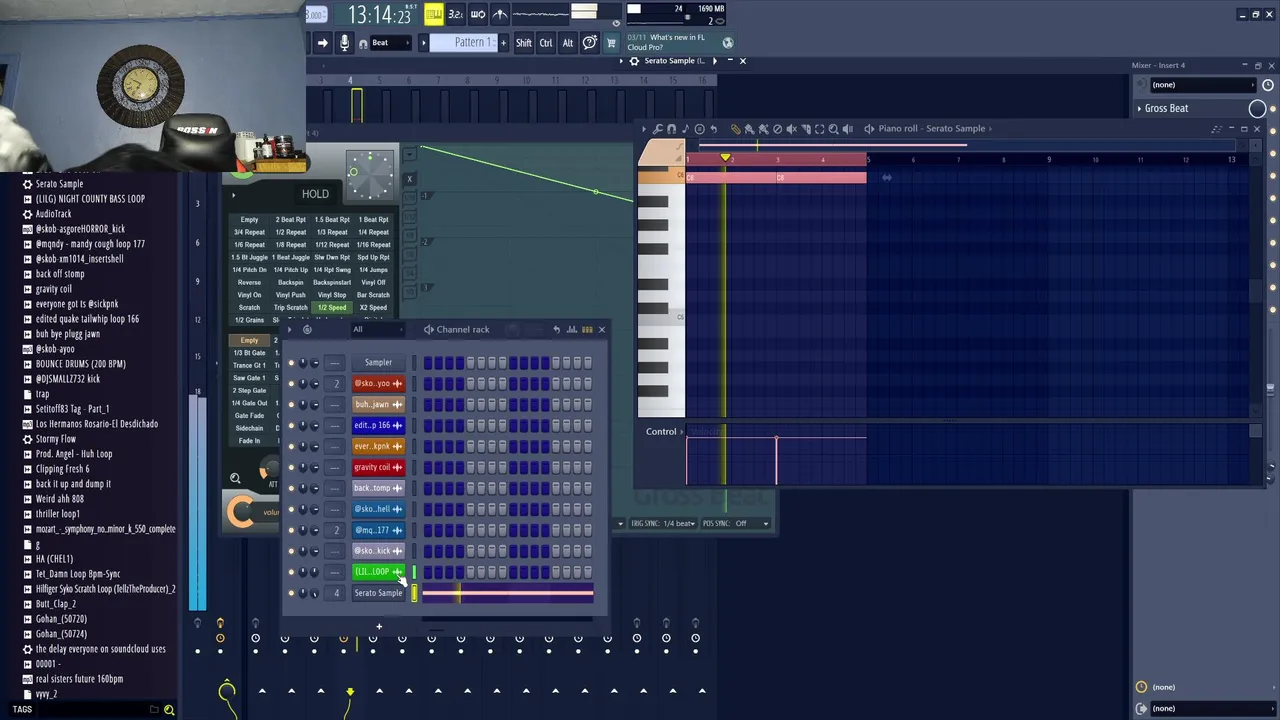Select Reverse preset in Gross Beat
This screenshot has height=720, width=1280.
pyautogui.click(x=249, y=283)
